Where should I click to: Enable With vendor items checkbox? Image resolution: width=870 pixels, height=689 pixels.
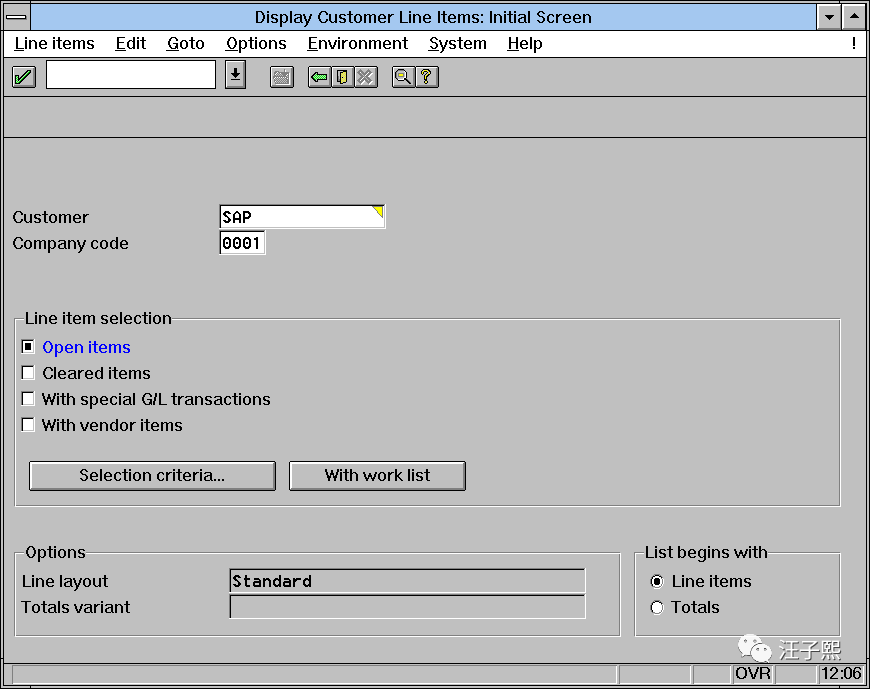(28, 425)
